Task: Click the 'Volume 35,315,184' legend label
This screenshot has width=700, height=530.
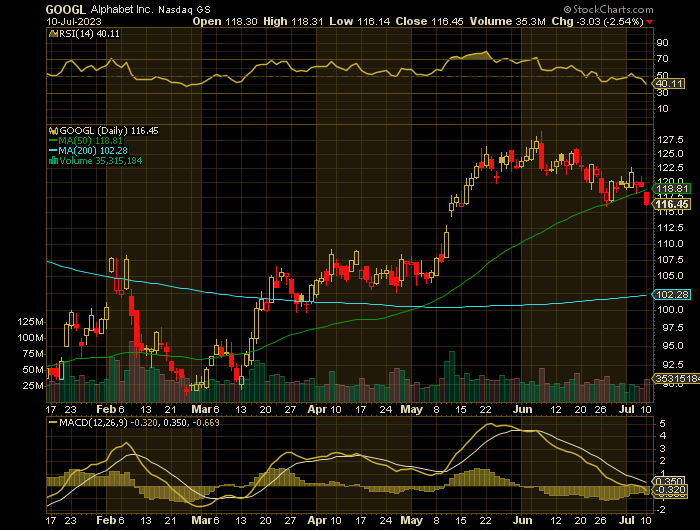Action: coord(100,161)
